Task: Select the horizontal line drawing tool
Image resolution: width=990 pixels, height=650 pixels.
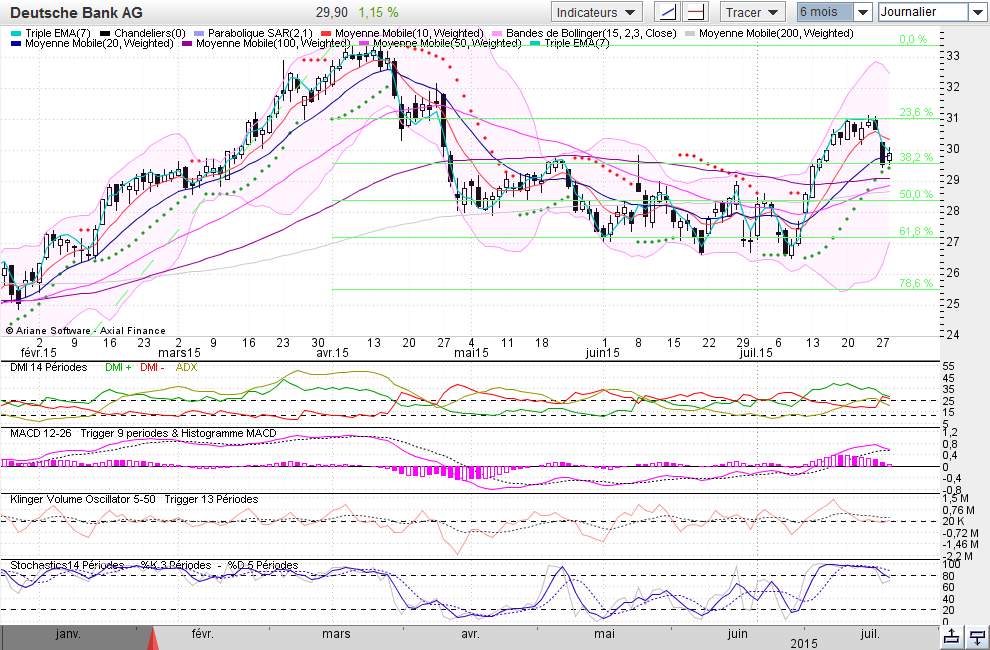Action: 696,12
